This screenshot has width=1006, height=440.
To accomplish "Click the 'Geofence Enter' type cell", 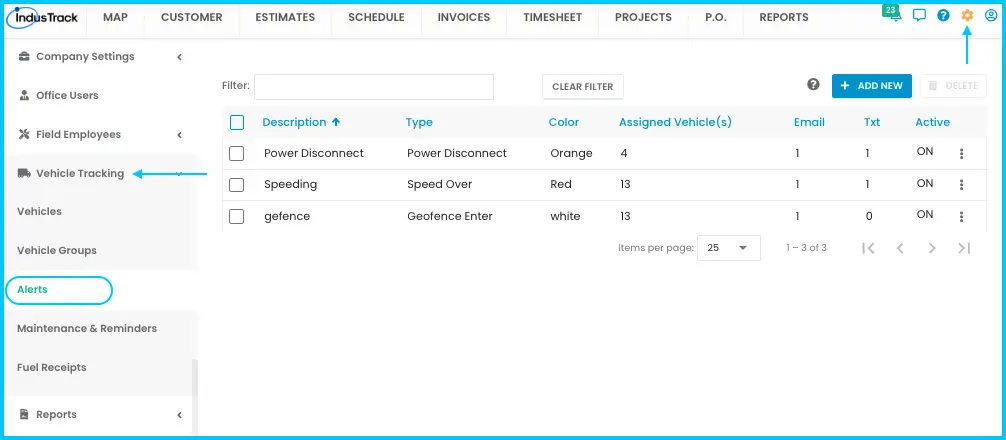I will (450, 217).
